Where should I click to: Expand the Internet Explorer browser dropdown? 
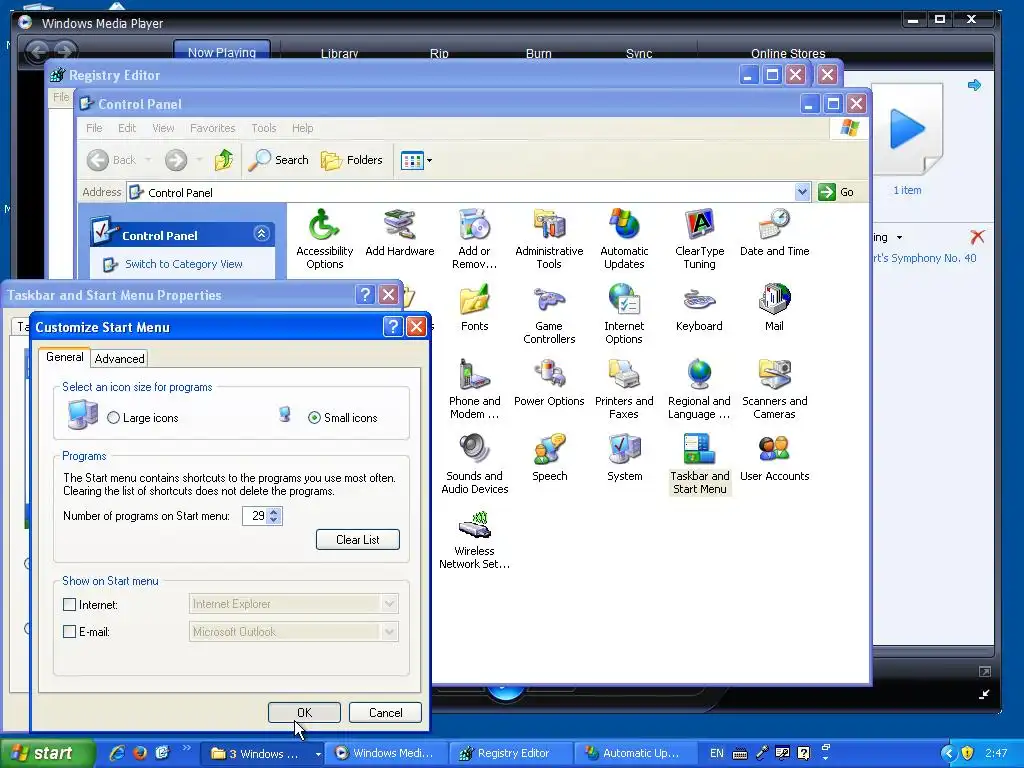click(389, 604)
